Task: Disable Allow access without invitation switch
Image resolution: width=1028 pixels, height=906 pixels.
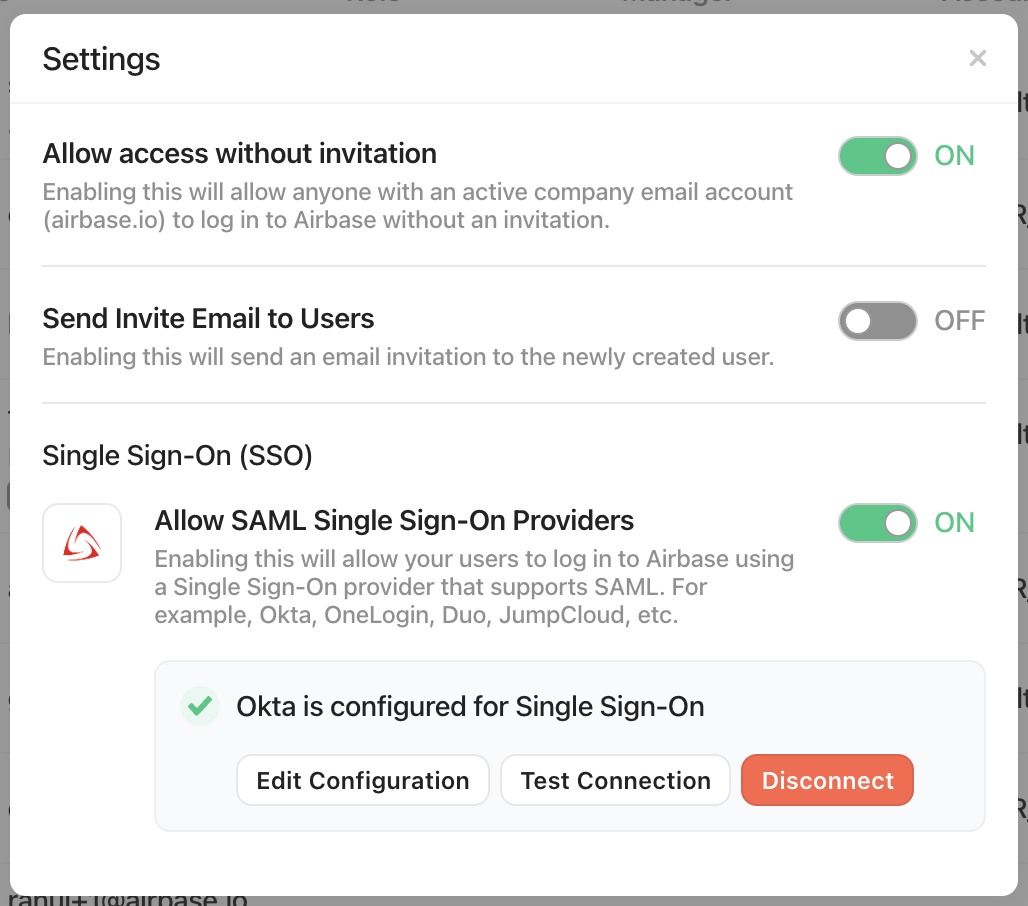Action: click(x=877, y=156)
